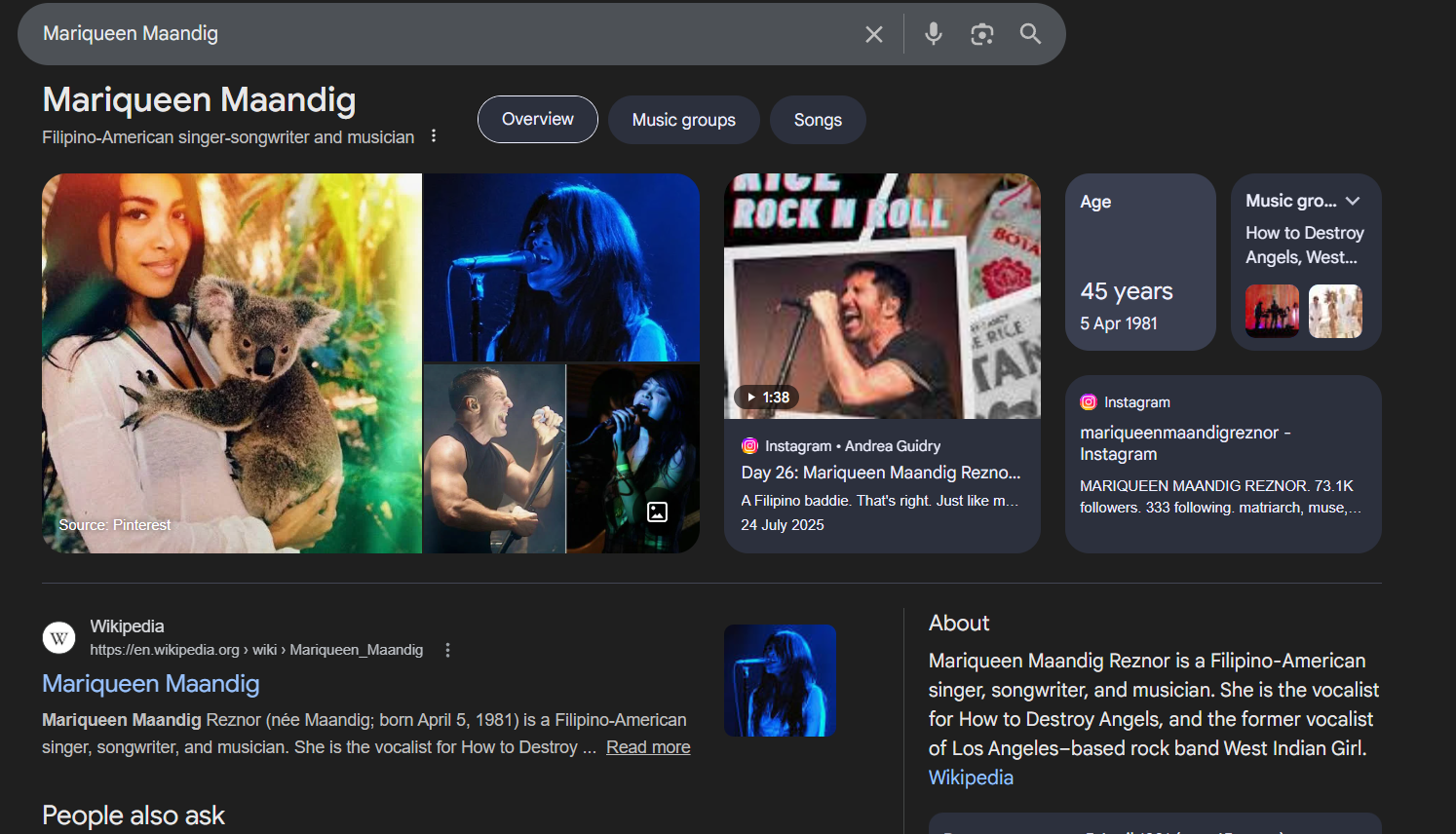Open the Rock N Roll video thumbnail
Screen dimensions: 1456x834
882,296
